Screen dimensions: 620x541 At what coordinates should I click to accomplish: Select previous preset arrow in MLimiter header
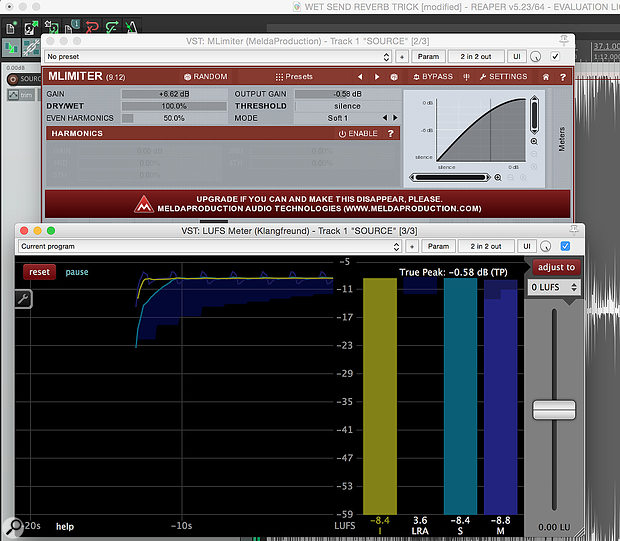(x=360, y=77)
